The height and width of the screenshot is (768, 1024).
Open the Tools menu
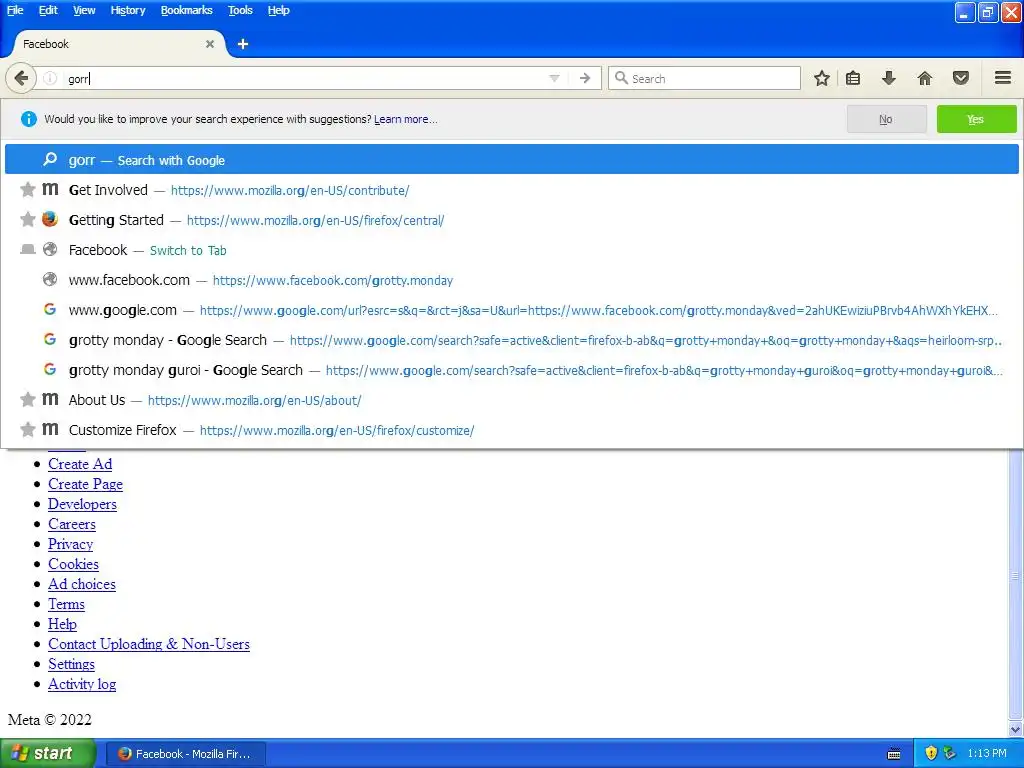point(240,10)
